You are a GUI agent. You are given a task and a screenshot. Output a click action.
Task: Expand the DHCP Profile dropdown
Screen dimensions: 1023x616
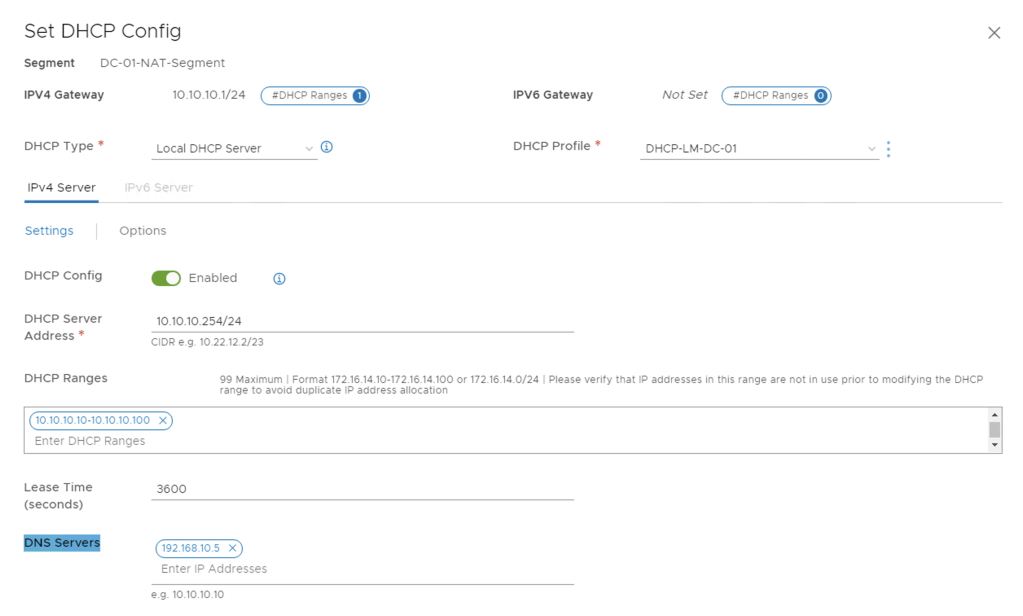point(759,149)
